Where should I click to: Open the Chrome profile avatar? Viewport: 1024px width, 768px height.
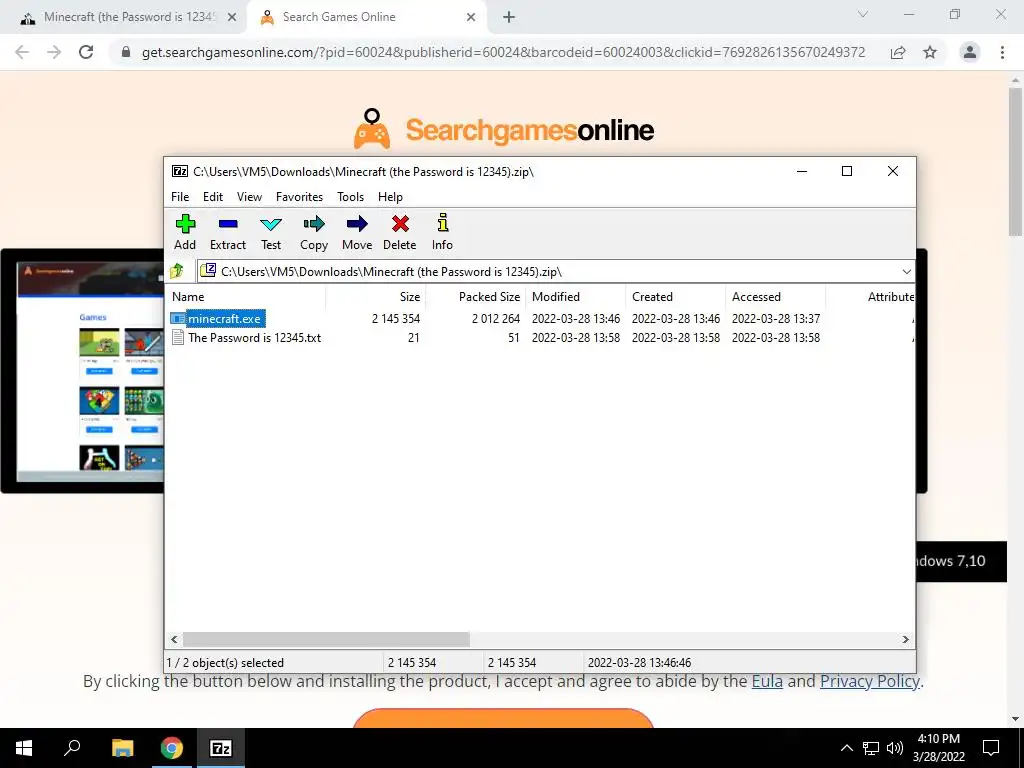click(x=970, y=52)
